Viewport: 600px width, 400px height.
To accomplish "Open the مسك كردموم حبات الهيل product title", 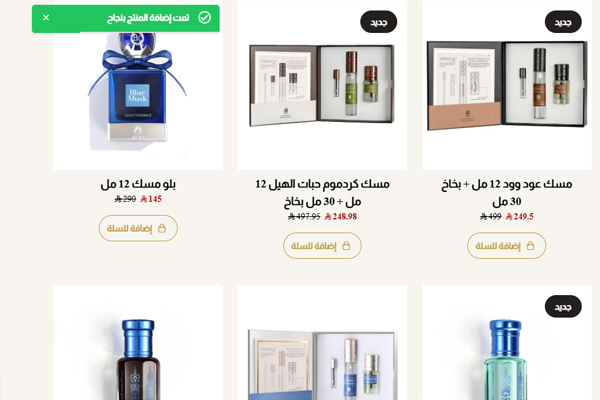I will point(322,193).
